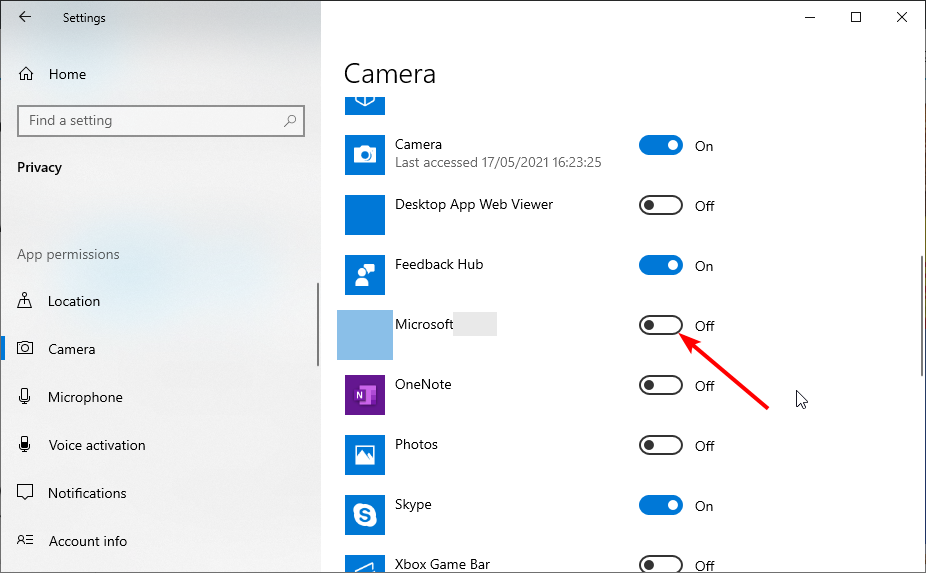Click the back arrow in Settings
926x573 pixels.
pos(25,17)
